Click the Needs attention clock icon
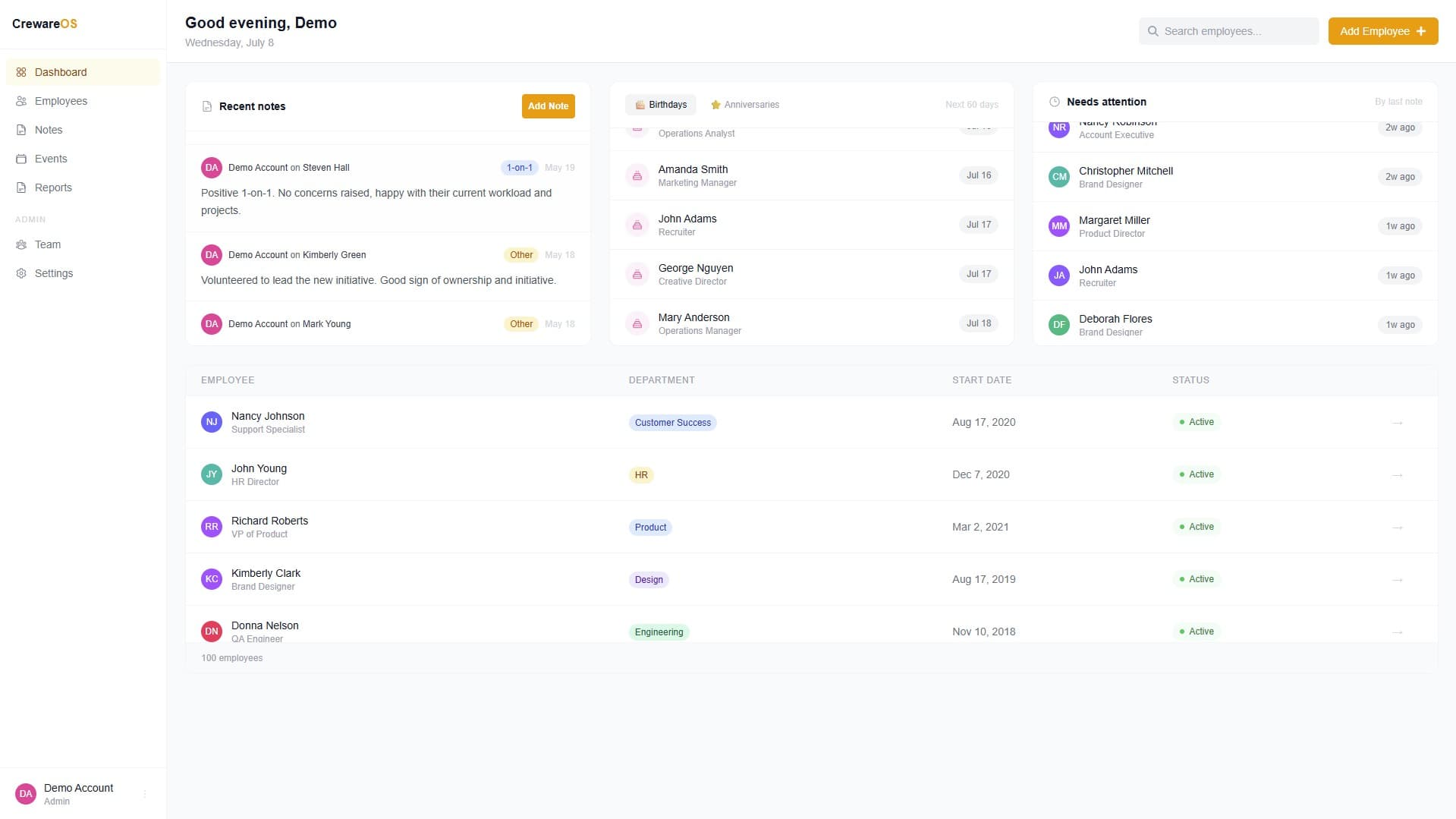Screen dimensions: 1456x819 pos(1054,102)
